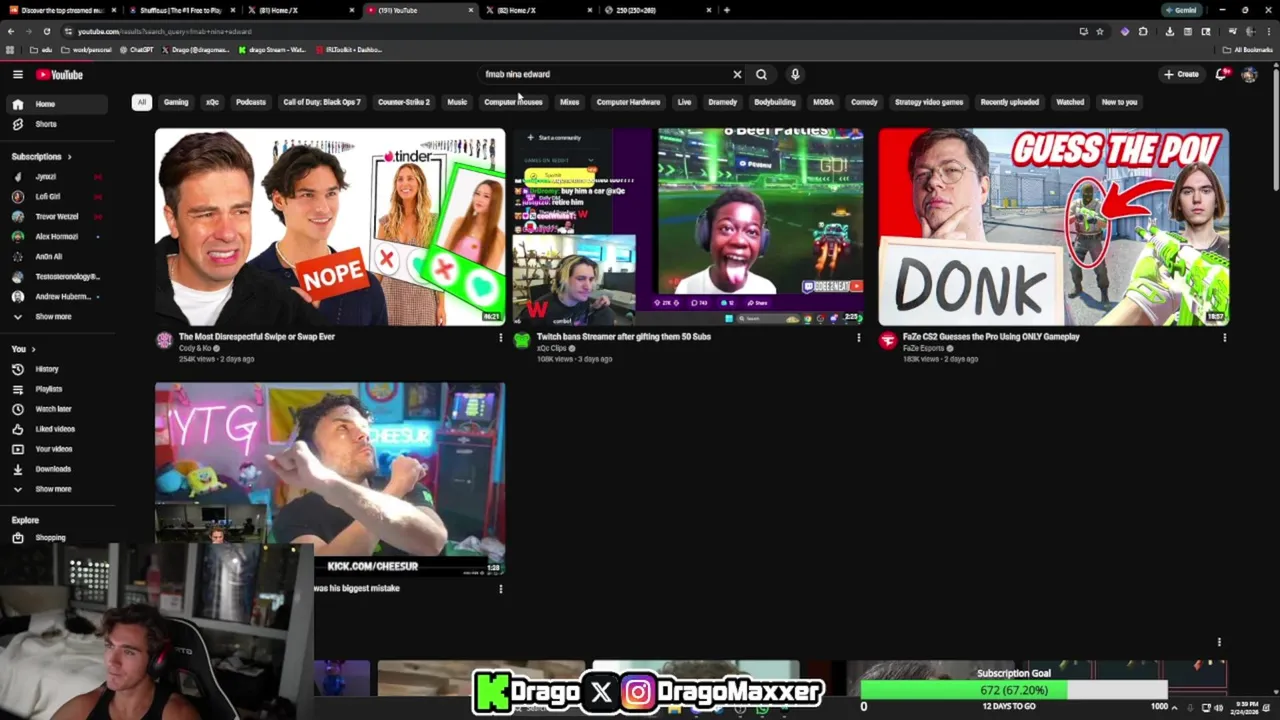Open options menu for Twitch bans Streamer video
This screenshot has height=720, width=1280.
[858, 338]
